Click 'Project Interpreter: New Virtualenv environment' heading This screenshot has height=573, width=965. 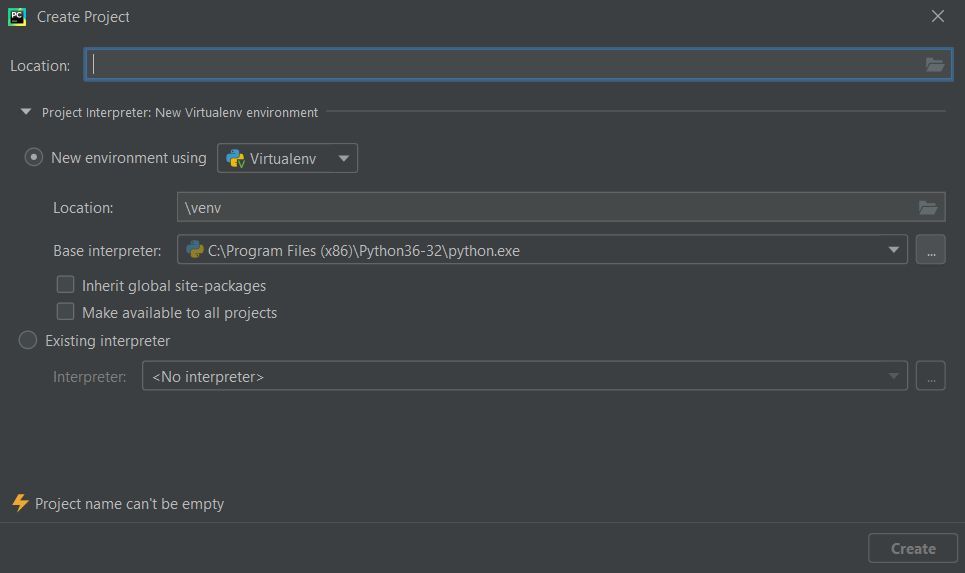[x=180, y=113]
